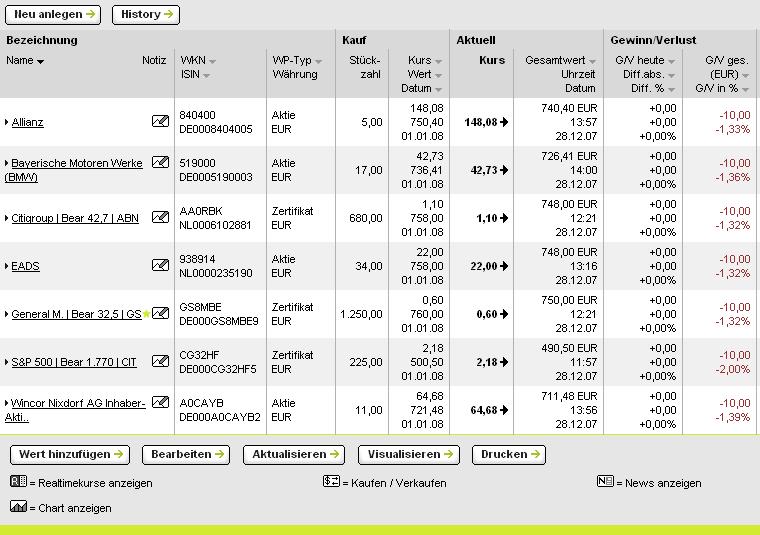Sort by Diff. % using its arrow
Screen dimensions: 760x535
tap(671, 90)
